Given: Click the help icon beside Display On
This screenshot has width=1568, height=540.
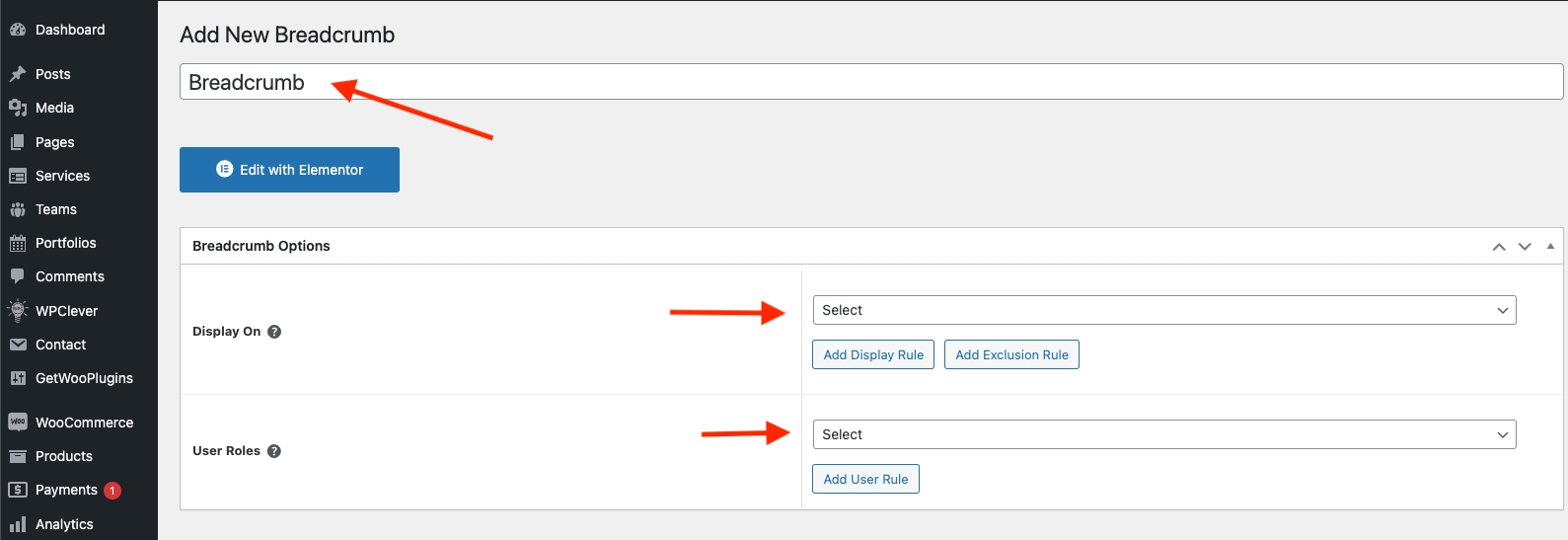Looking at the screenshot, I should (x=274, y=332).
